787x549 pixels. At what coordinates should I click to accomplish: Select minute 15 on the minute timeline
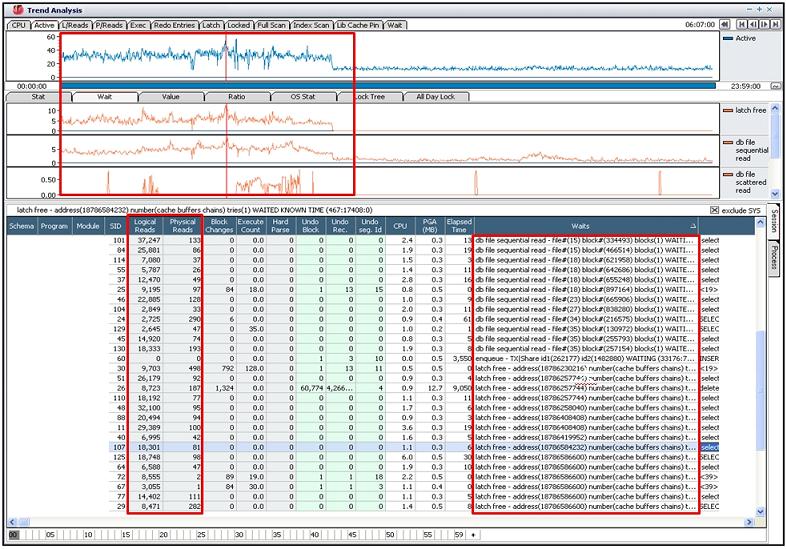point(125,535)
